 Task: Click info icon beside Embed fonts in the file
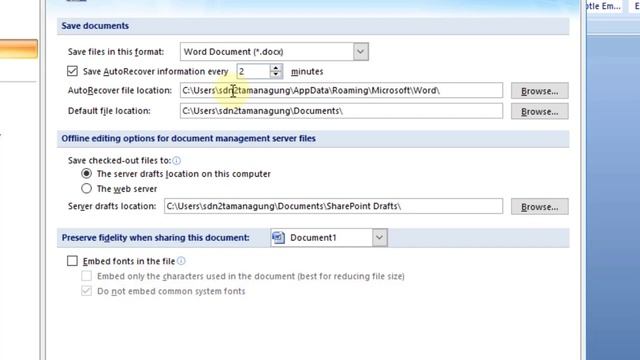click(181, 260)
